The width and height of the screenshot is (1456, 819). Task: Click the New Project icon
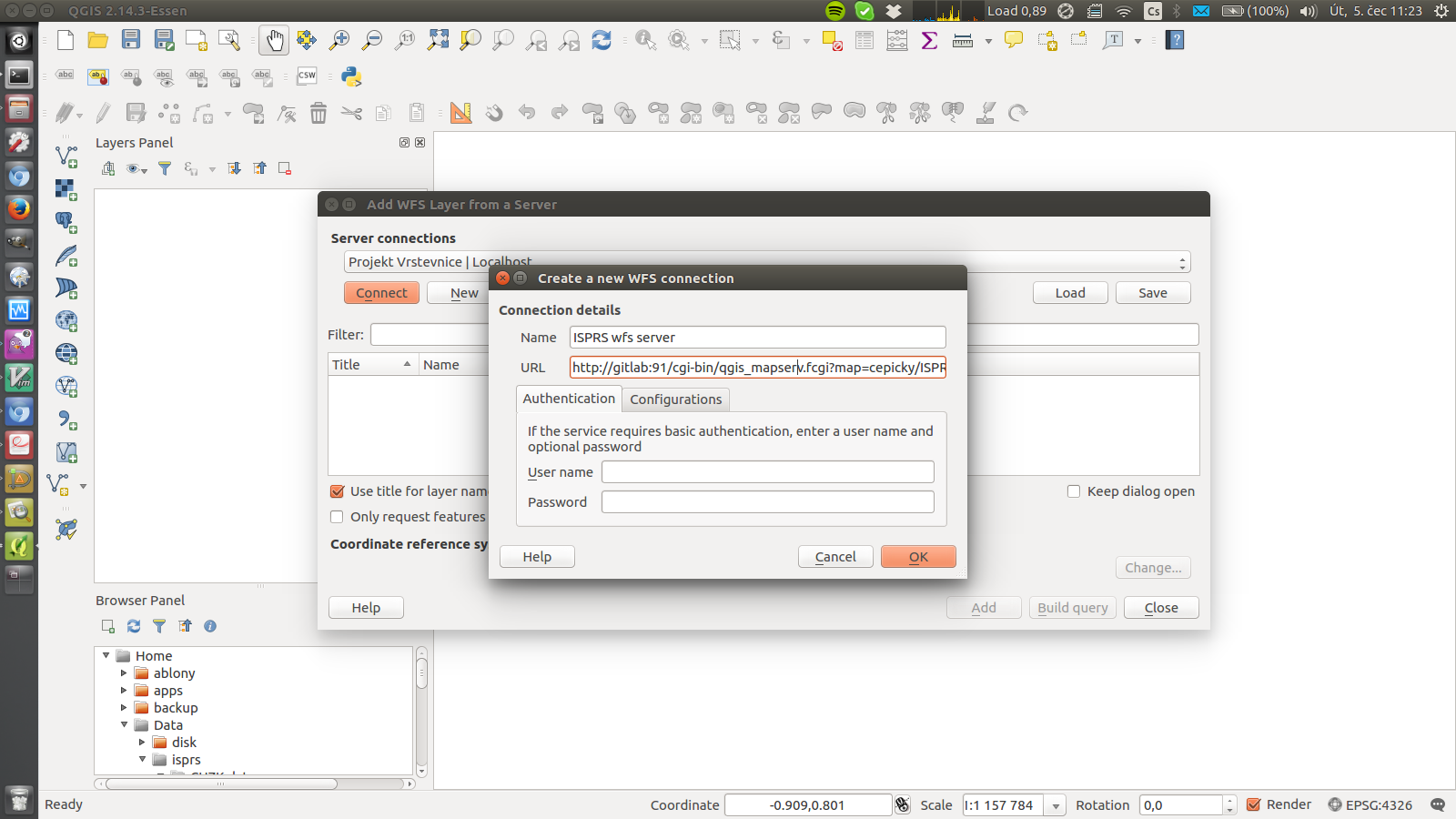coord(66,39)
